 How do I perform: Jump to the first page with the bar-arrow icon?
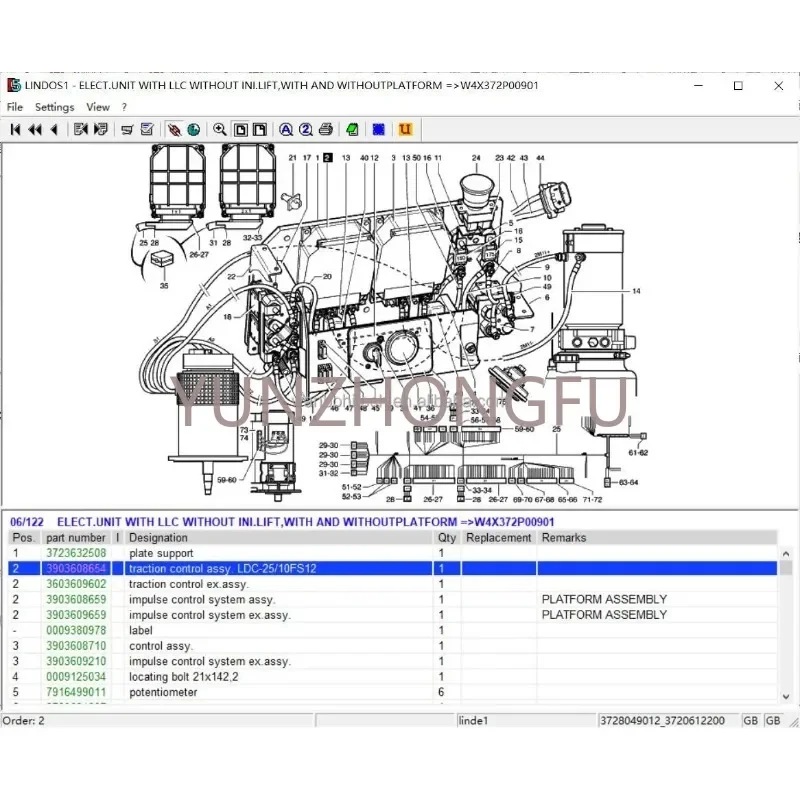pyautogui.click(x=15, y=130)
